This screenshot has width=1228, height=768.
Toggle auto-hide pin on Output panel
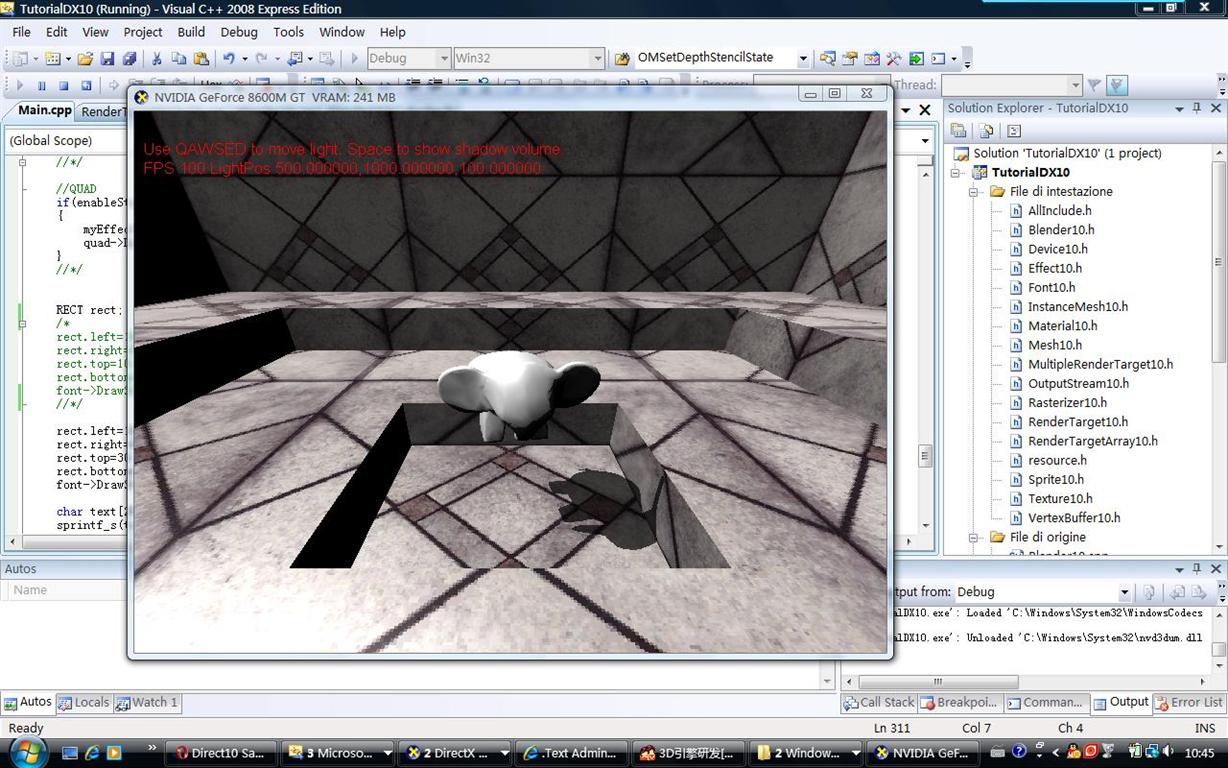pos(1196,569)
